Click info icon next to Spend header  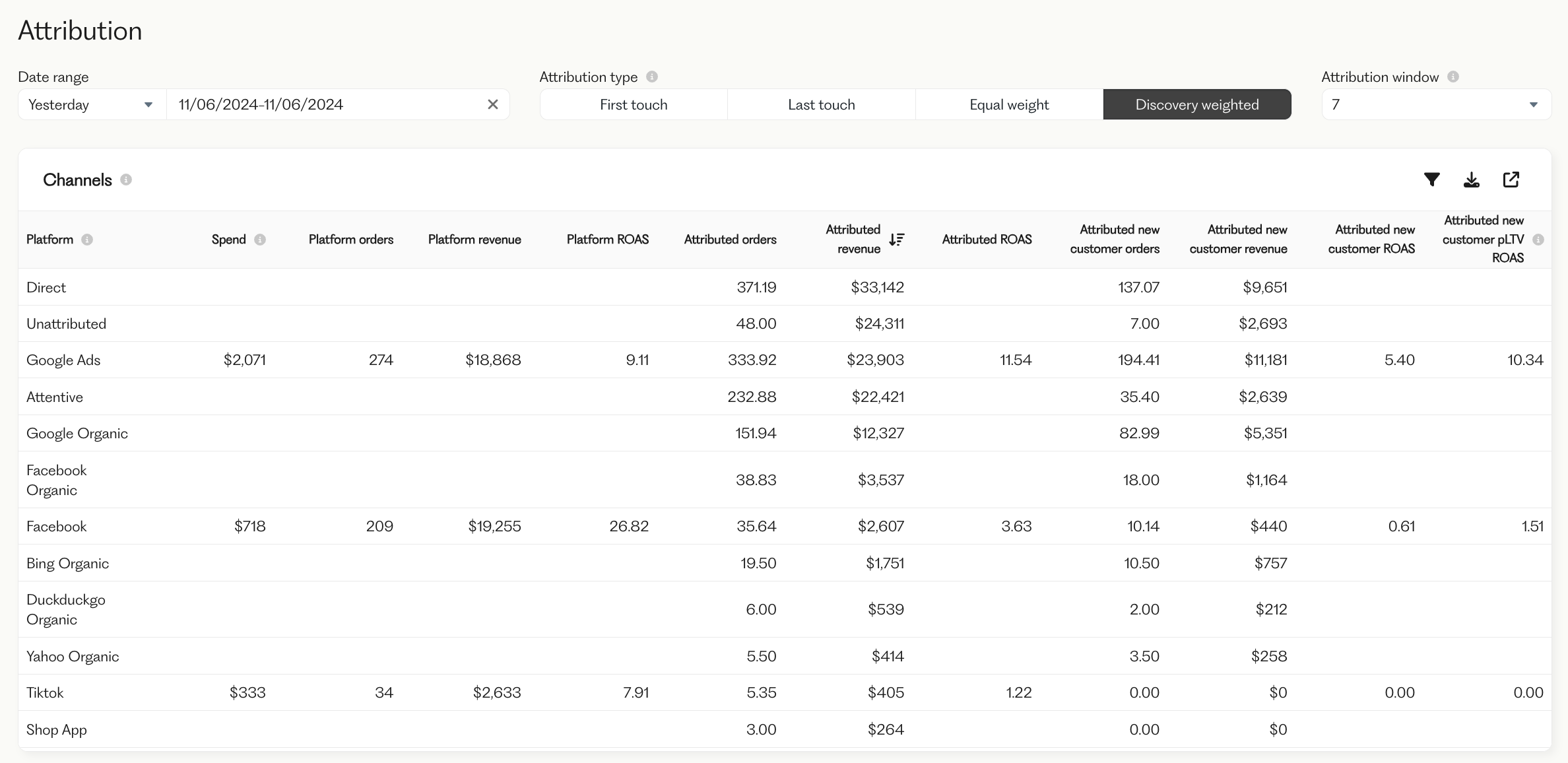pos(260,240)
